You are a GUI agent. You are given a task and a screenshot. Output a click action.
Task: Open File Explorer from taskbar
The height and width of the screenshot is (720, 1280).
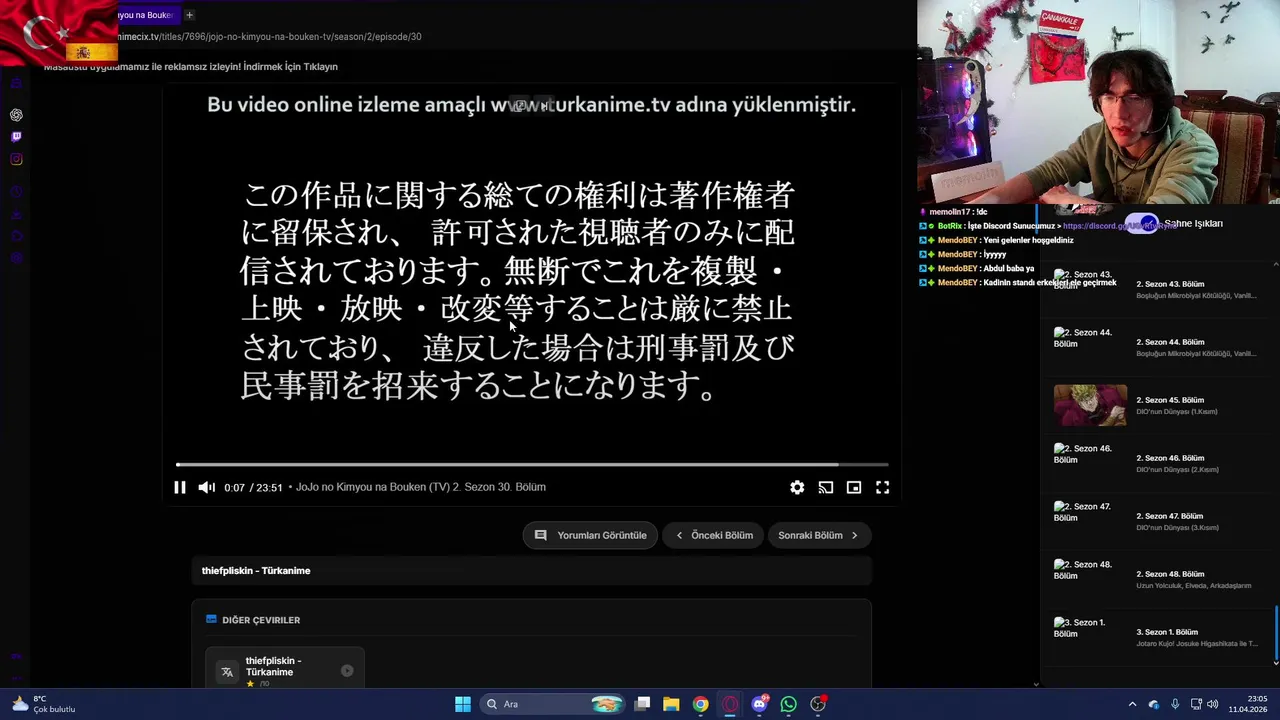tap(671, 704)
